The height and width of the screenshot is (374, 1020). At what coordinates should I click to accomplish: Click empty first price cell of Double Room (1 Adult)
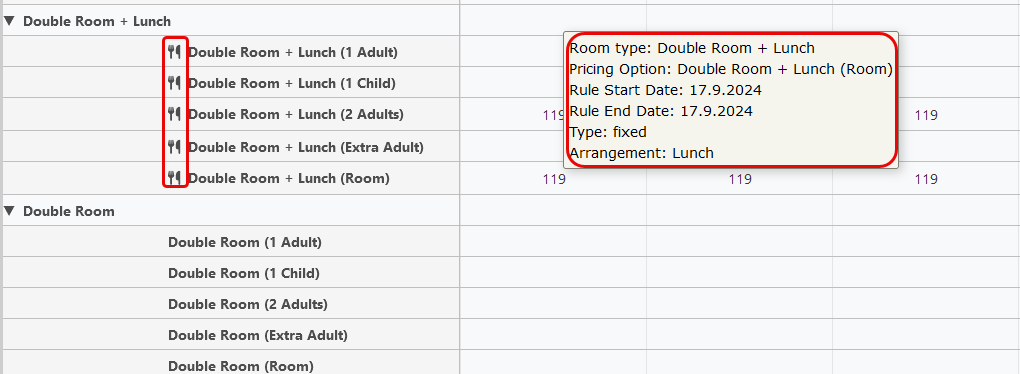pos(553,242)
